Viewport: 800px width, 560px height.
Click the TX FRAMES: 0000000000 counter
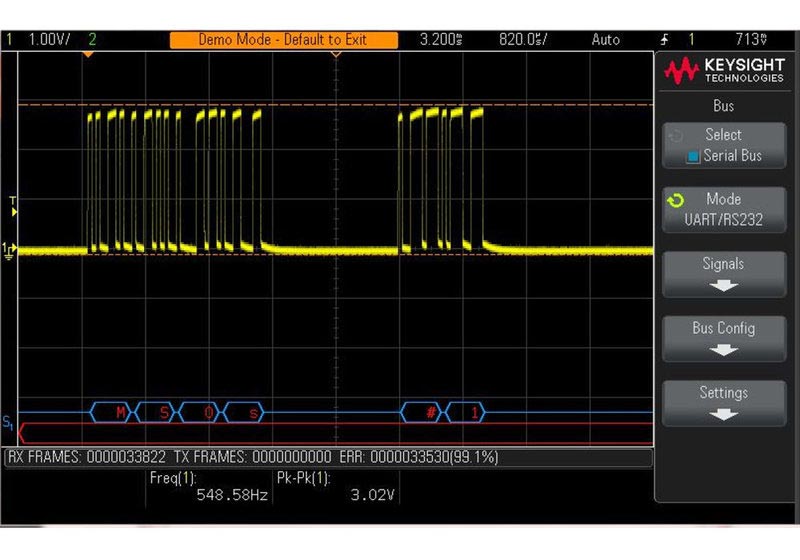point(253,457)
